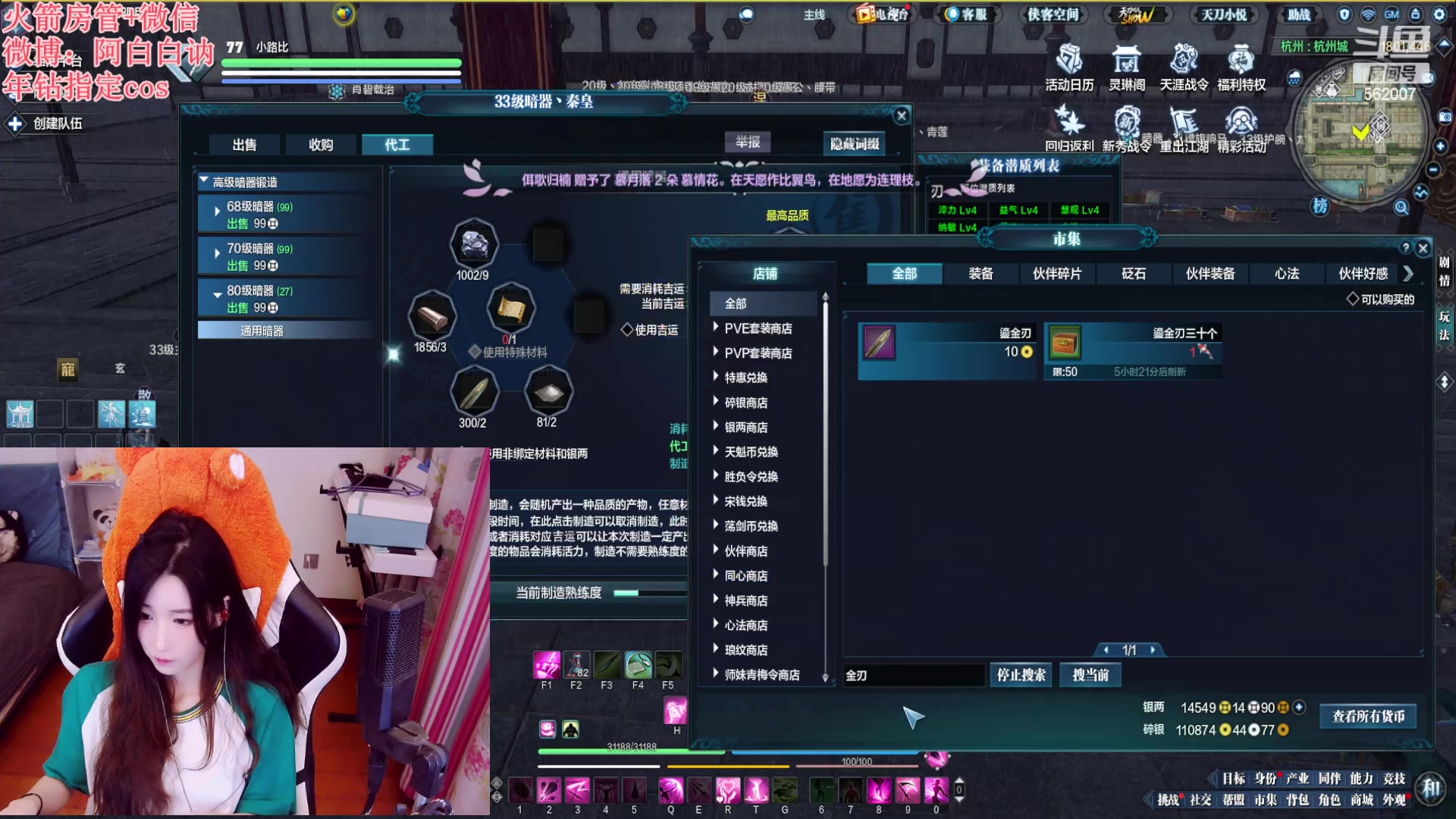Screen dimensions: 1456x819
Task: Toggle the 使用特殊材料 option
Action: coord(475,352)
